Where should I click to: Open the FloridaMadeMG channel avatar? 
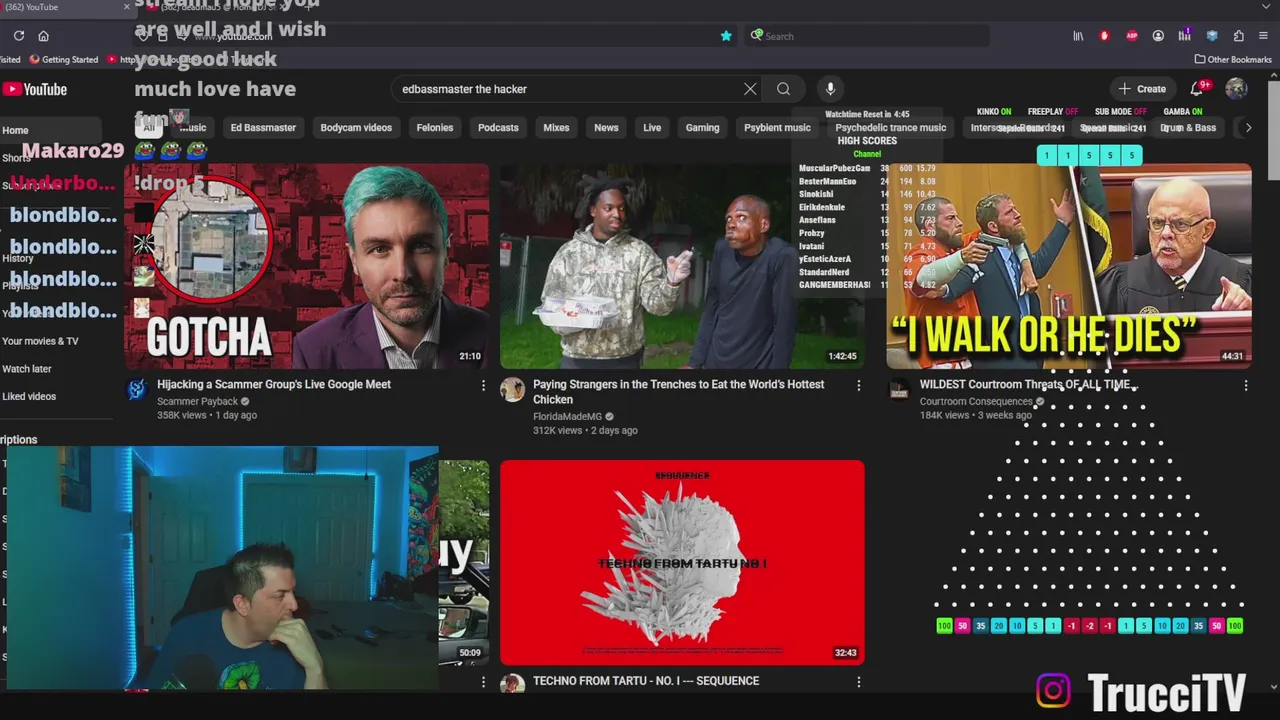tap(512, 390)
